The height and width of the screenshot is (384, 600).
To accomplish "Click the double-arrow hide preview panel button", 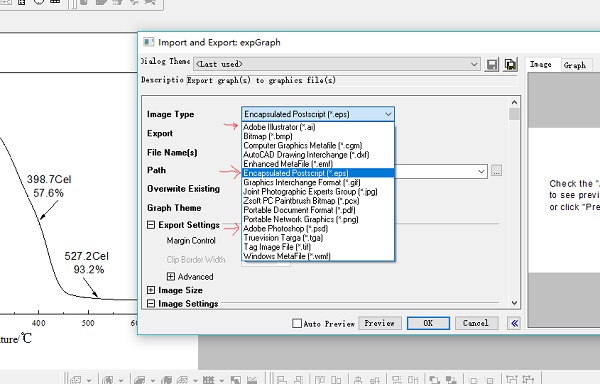I will click(515, 323).
